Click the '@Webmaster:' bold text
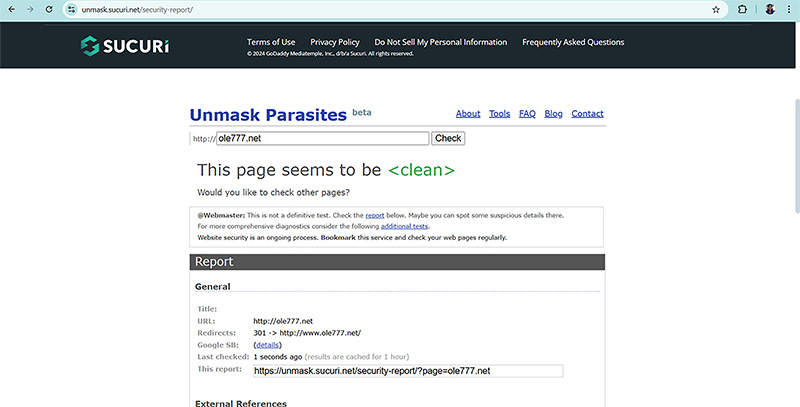 (x=221, y=215)
